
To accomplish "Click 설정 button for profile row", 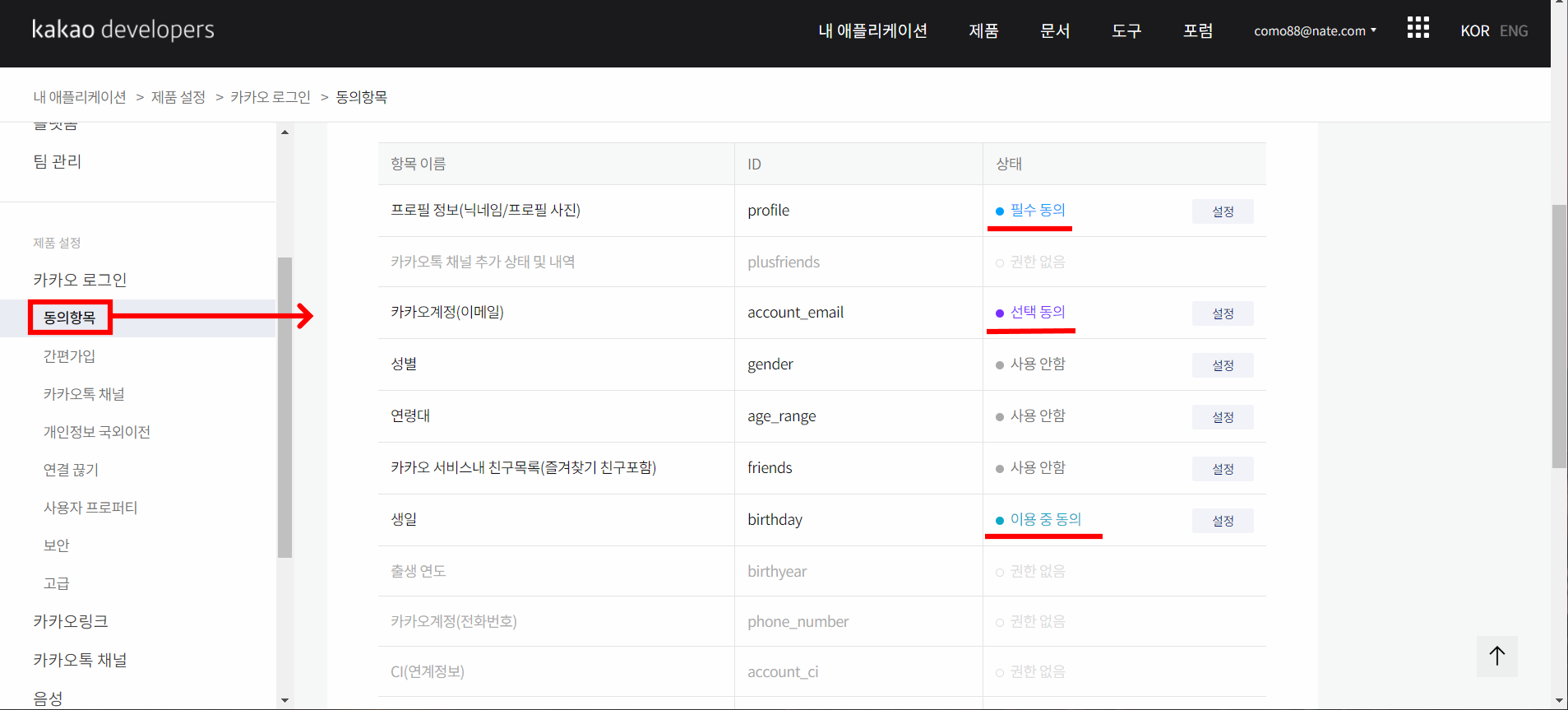I will pyautogui.click(x=1223, y=211).
